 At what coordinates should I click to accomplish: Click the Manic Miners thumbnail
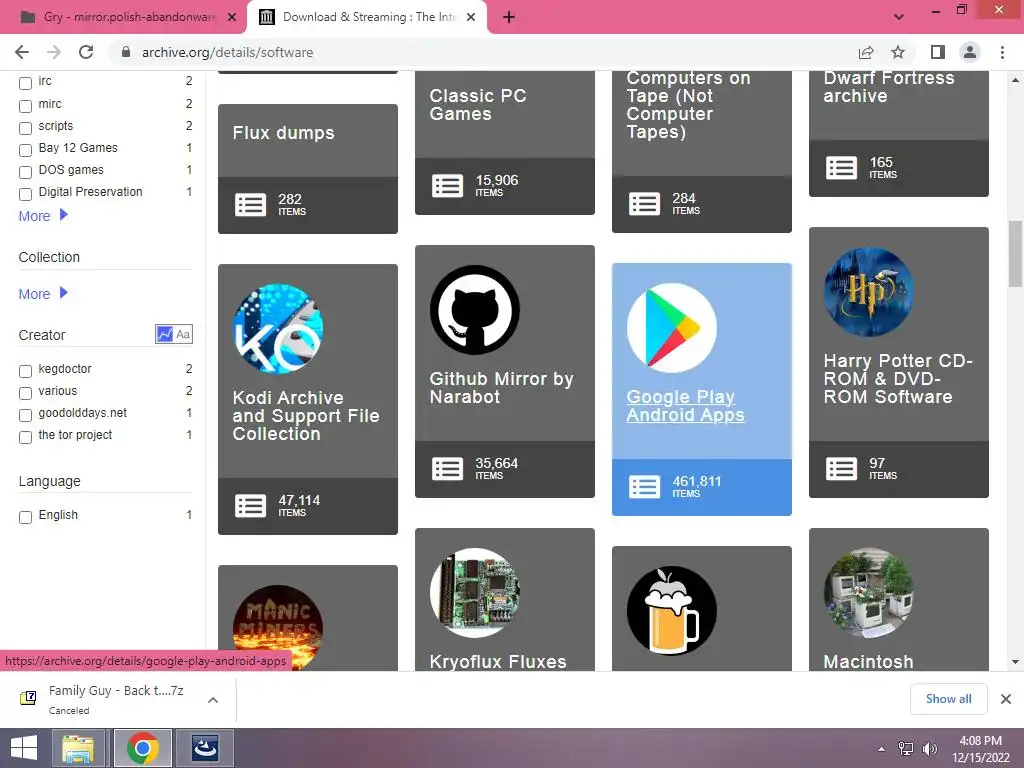click(x=278, y=628)
